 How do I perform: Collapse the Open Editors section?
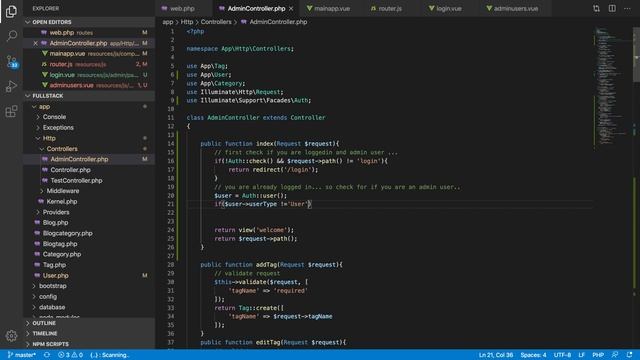pyautogui.click(x=89, y=22)
